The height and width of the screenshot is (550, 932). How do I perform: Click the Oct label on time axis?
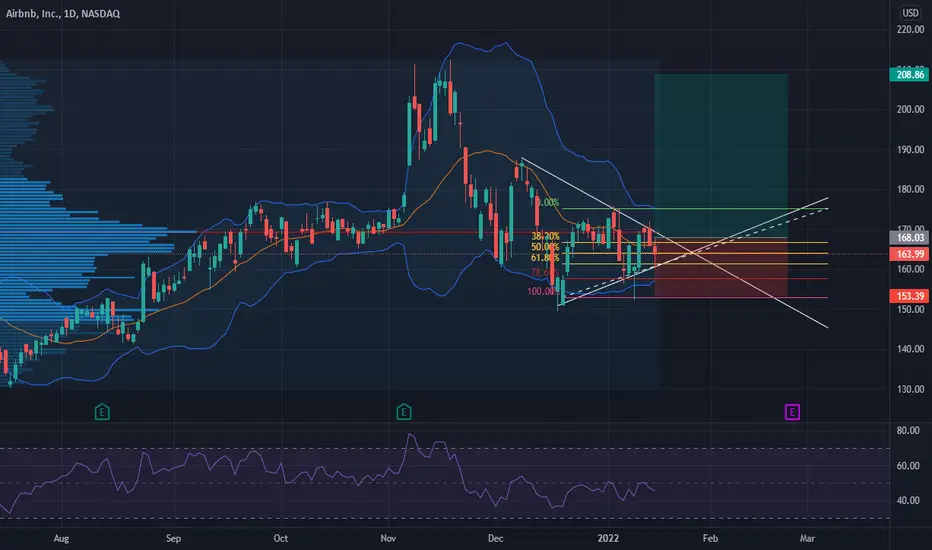(x=281, y=539)
